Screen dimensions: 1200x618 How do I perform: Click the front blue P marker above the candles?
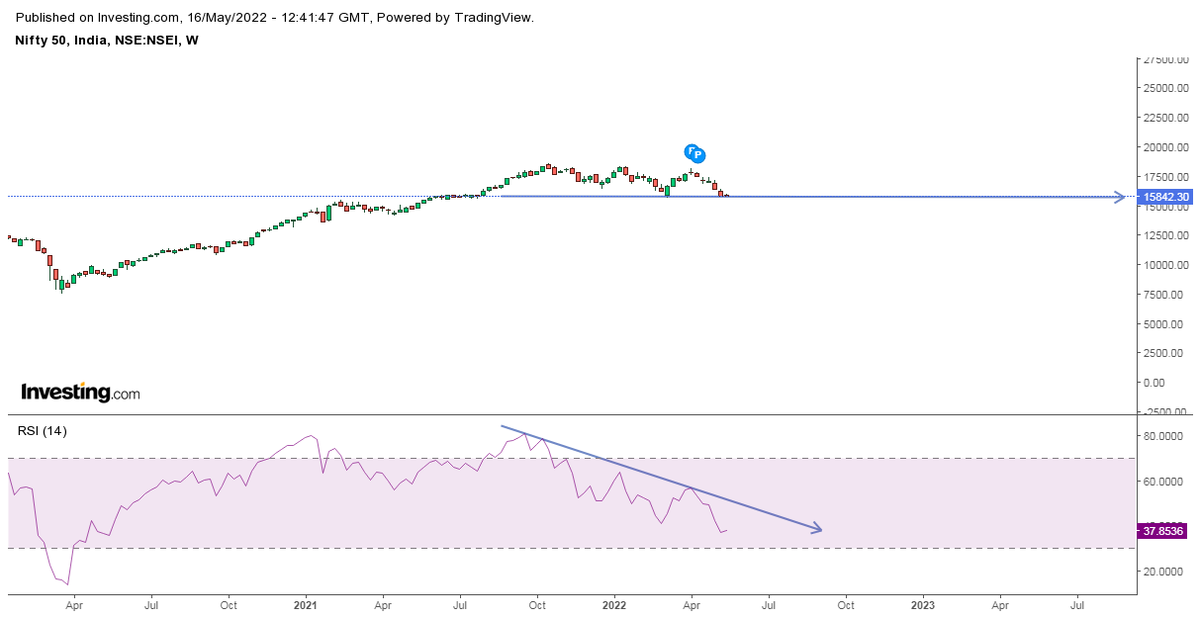(698, 155)
